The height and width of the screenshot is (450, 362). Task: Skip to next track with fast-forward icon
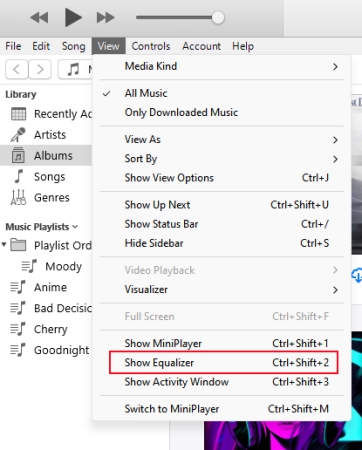point(105,17)
